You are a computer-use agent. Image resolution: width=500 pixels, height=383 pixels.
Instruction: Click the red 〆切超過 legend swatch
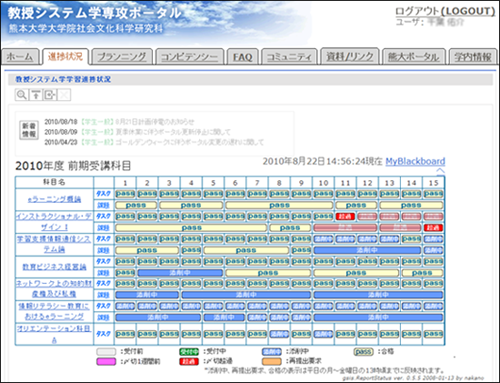coord(189,361)
